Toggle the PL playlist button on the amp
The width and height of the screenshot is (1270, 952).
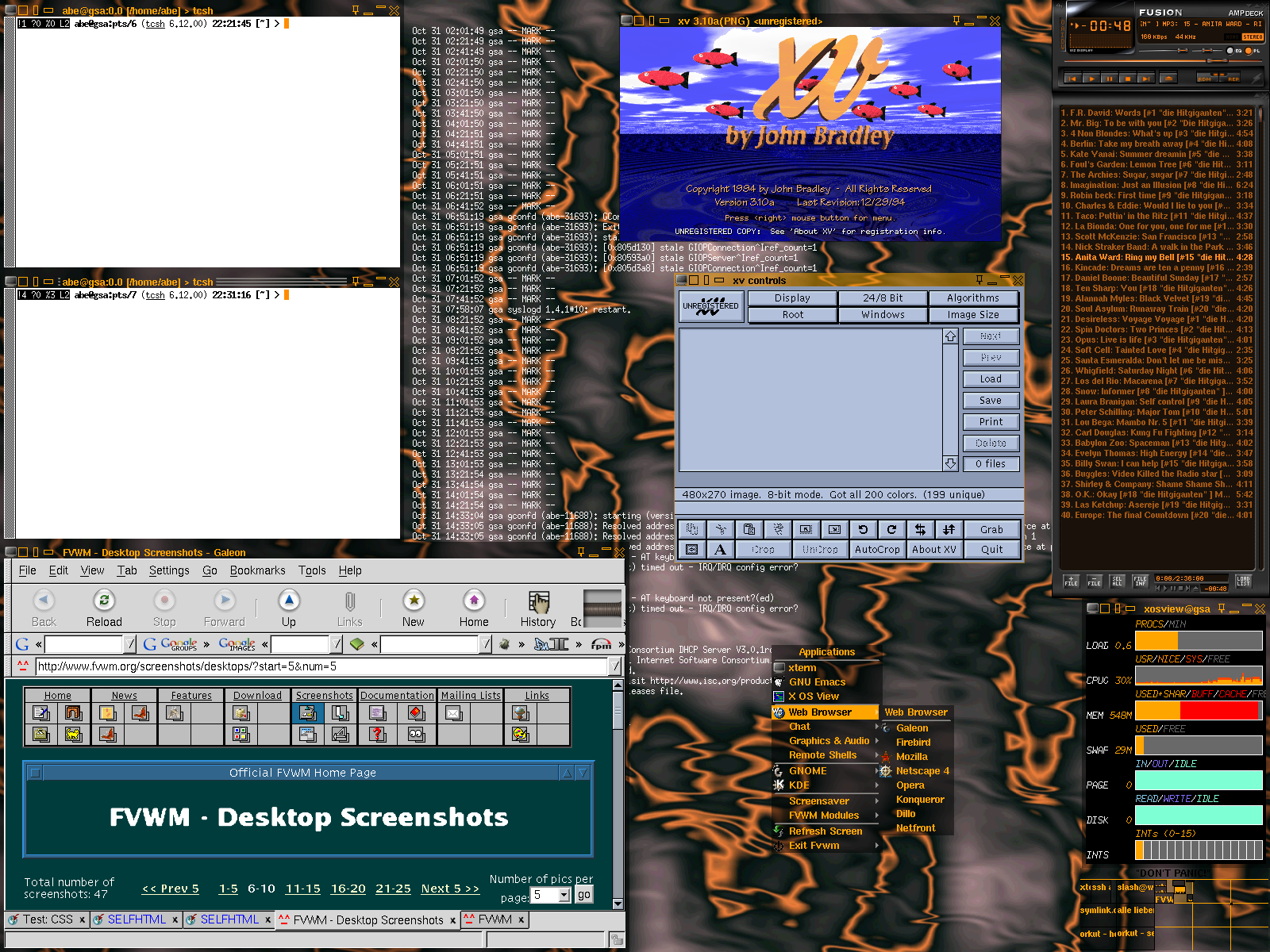[x=1248, y=51]
